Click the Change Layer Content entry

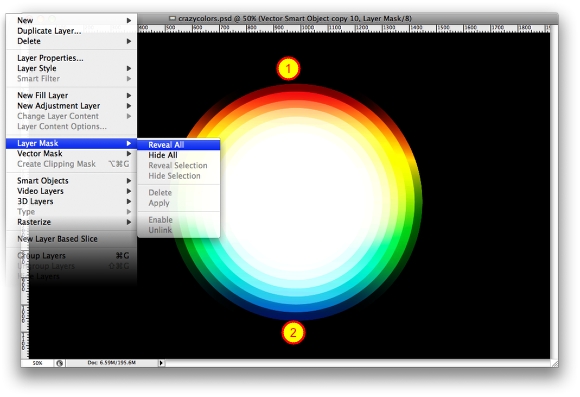pos(71,116)
